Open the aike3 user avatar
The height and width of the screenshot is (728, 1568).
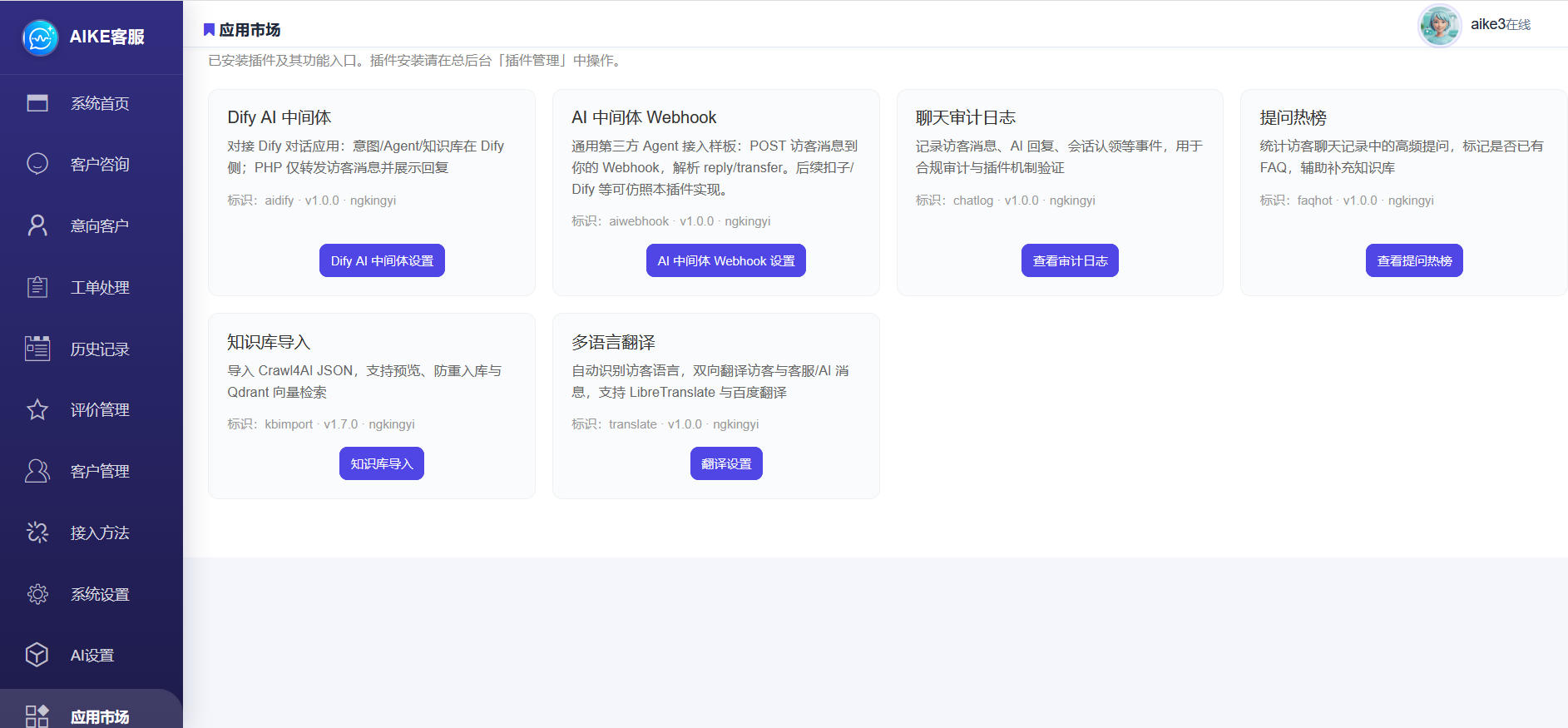coord(1439,25)
